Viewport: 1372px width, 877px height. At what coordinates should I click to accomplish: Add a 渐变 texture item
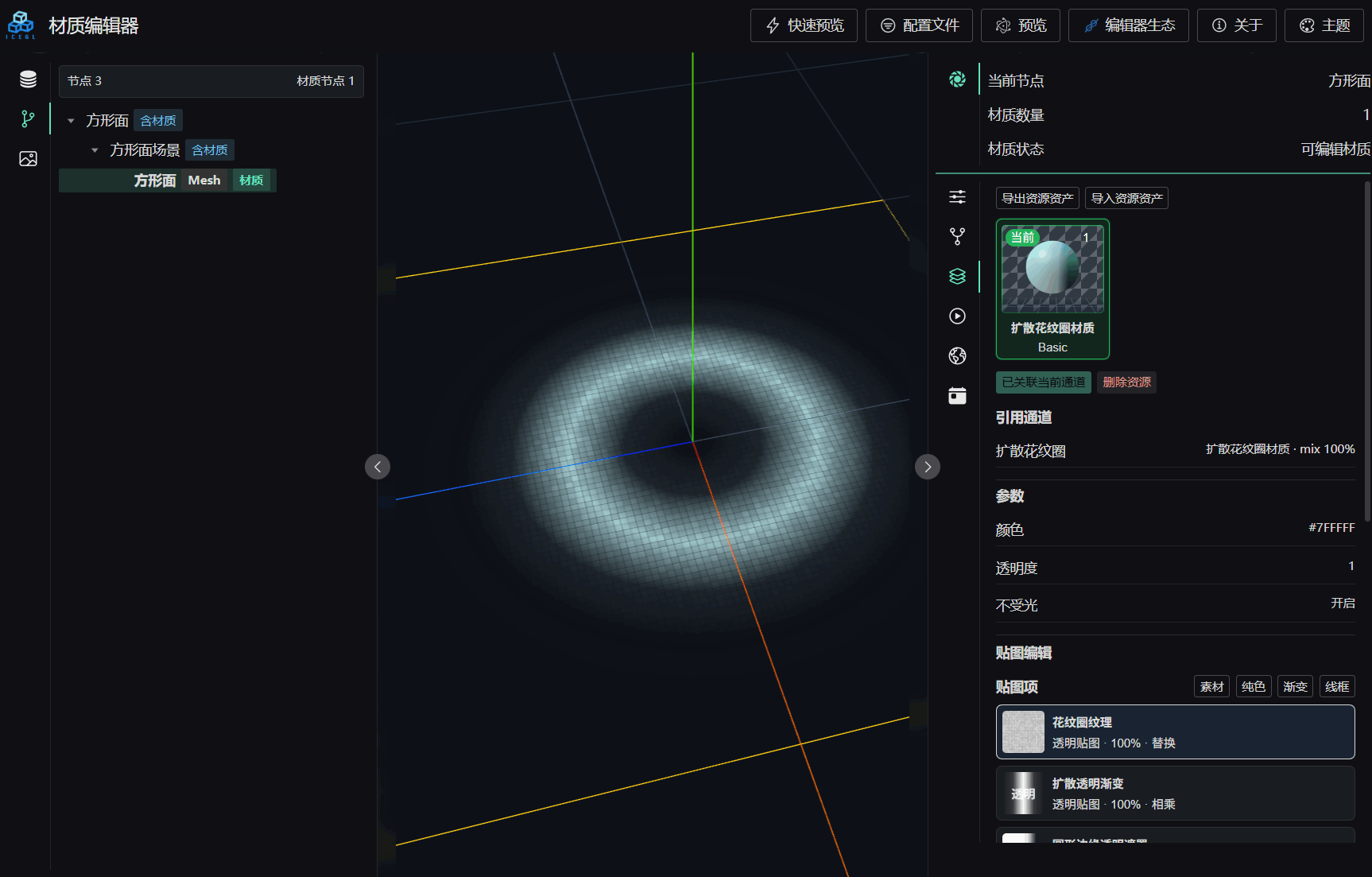click(x=1295, y=686)
